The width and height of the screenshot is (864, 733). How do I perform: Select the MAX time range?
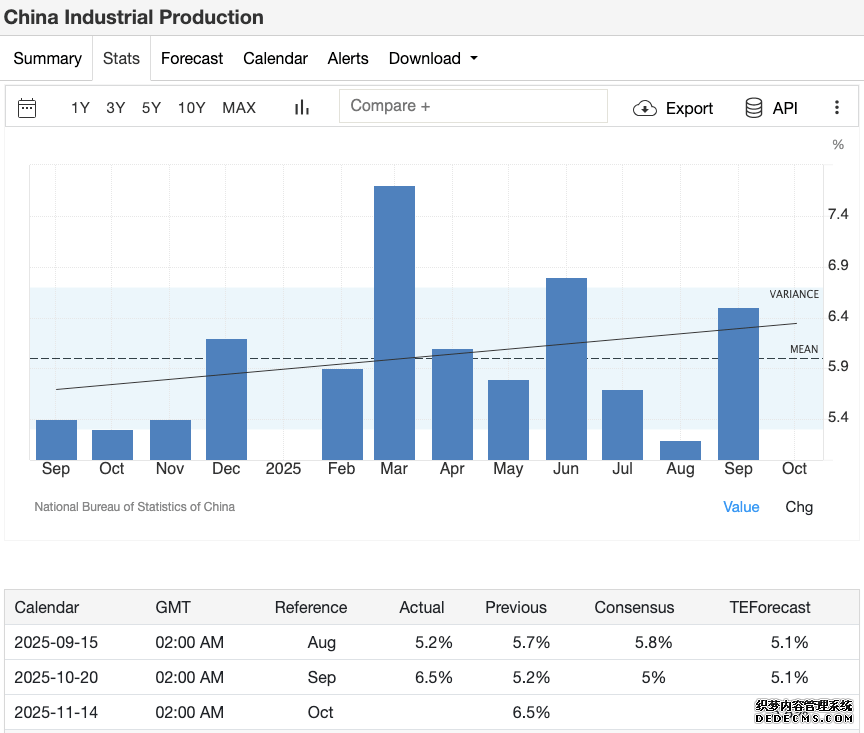tap(239, 107)
